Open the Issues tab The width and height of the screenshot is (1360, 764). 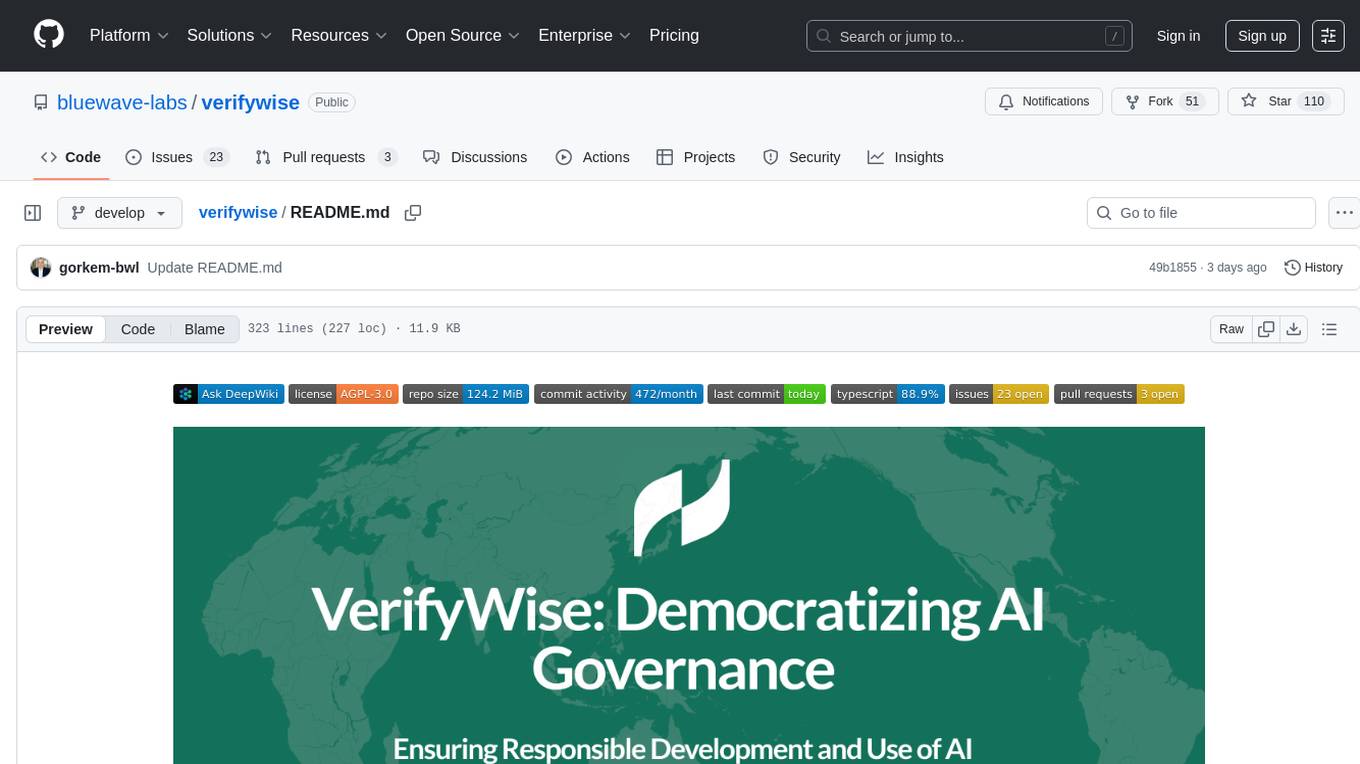pyautogui.click(x=177, y=157)
